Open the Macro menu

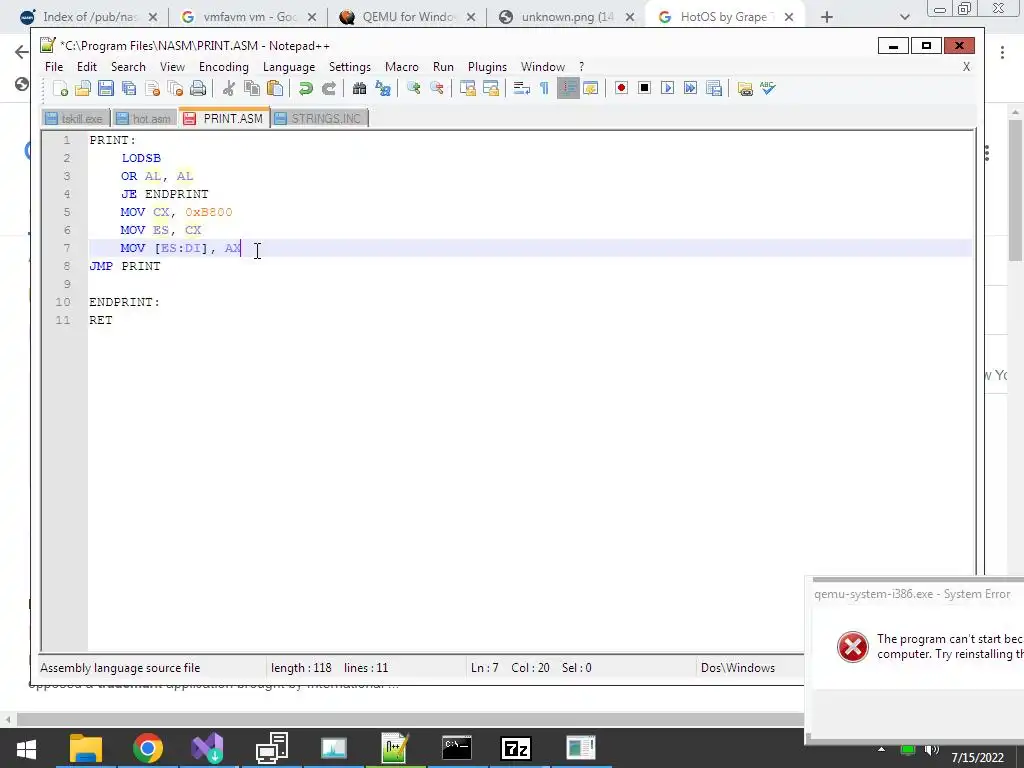tap(402, 67)
